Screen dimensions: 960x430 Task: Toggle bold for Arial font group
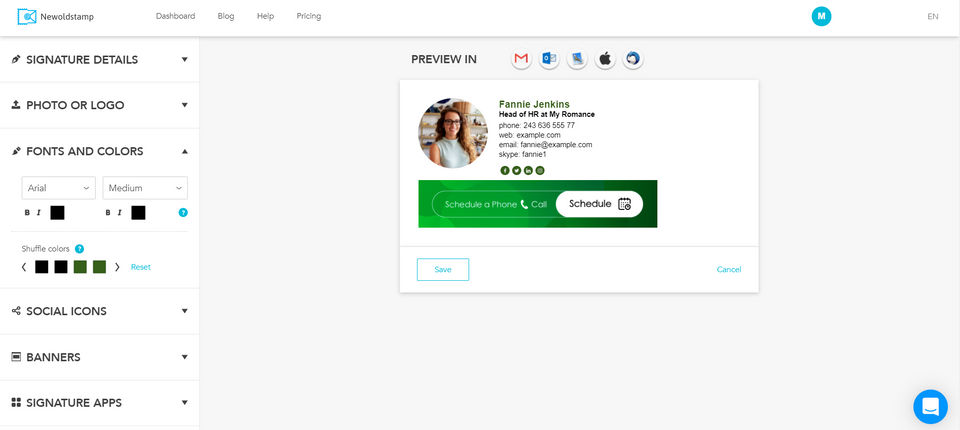tap(27, 213)
